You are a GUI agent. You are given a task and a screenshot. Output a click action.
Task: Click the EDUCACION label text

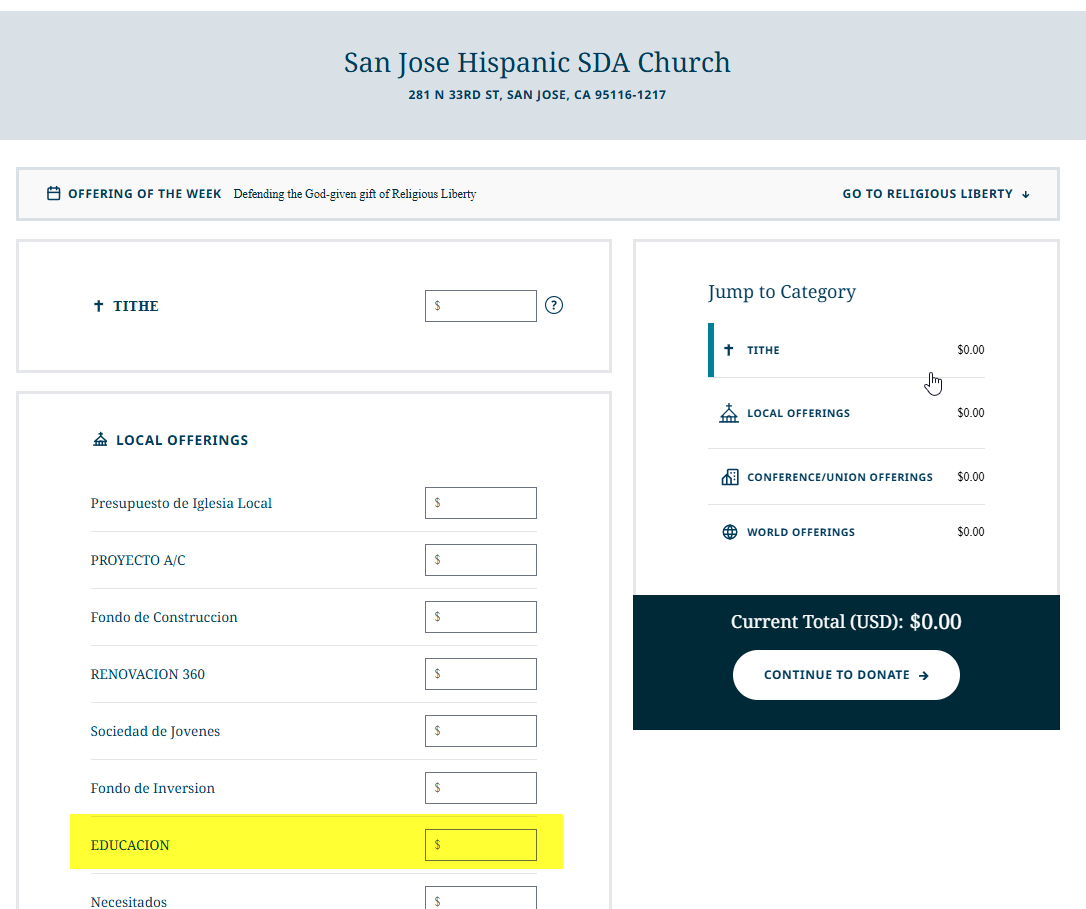click(x=130, y=845)
